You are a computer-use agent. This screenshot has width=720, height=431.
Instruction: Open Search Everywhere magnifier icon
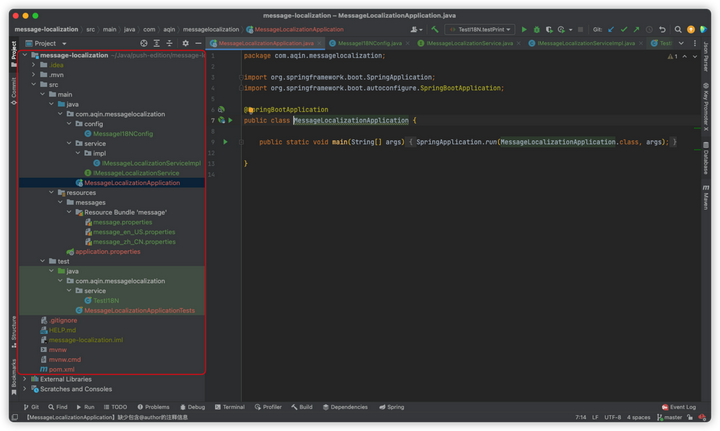click(677, 29)
